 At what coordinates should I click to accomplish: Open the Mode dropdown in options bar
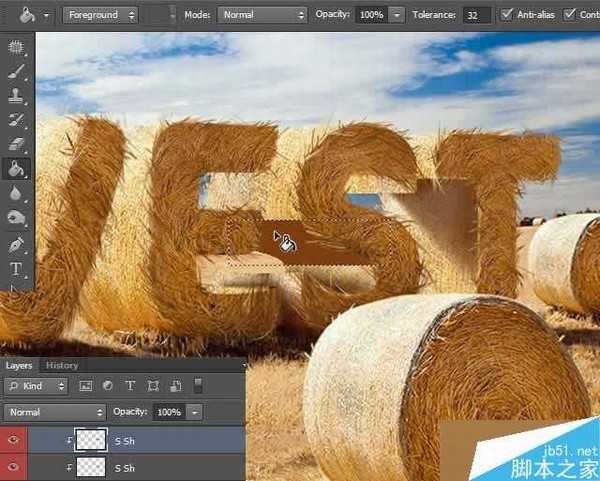point(262,15)
